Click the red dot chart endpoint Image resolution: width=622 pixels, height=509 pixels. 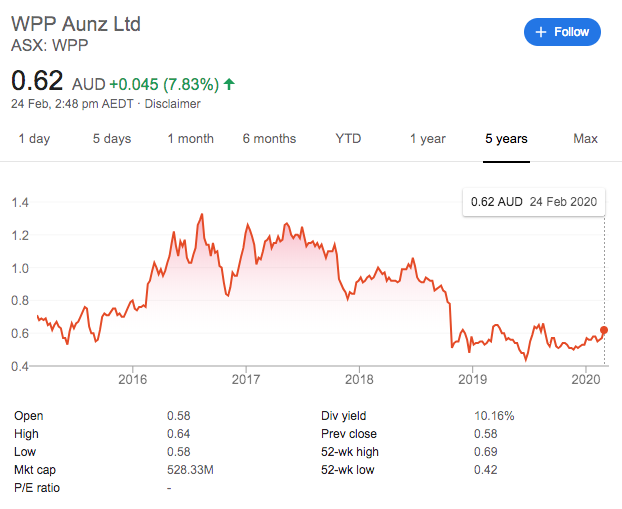[x=604, y=330]
